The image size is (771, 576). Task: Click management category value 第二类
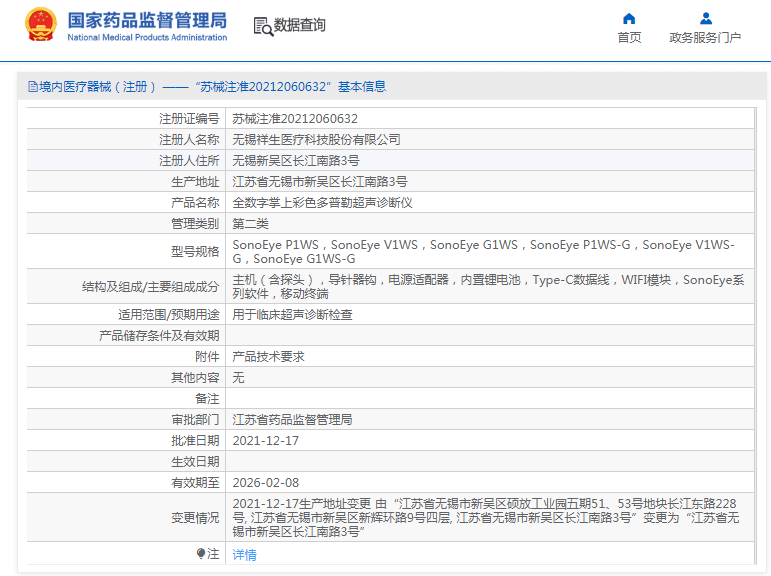click(250, 224)
